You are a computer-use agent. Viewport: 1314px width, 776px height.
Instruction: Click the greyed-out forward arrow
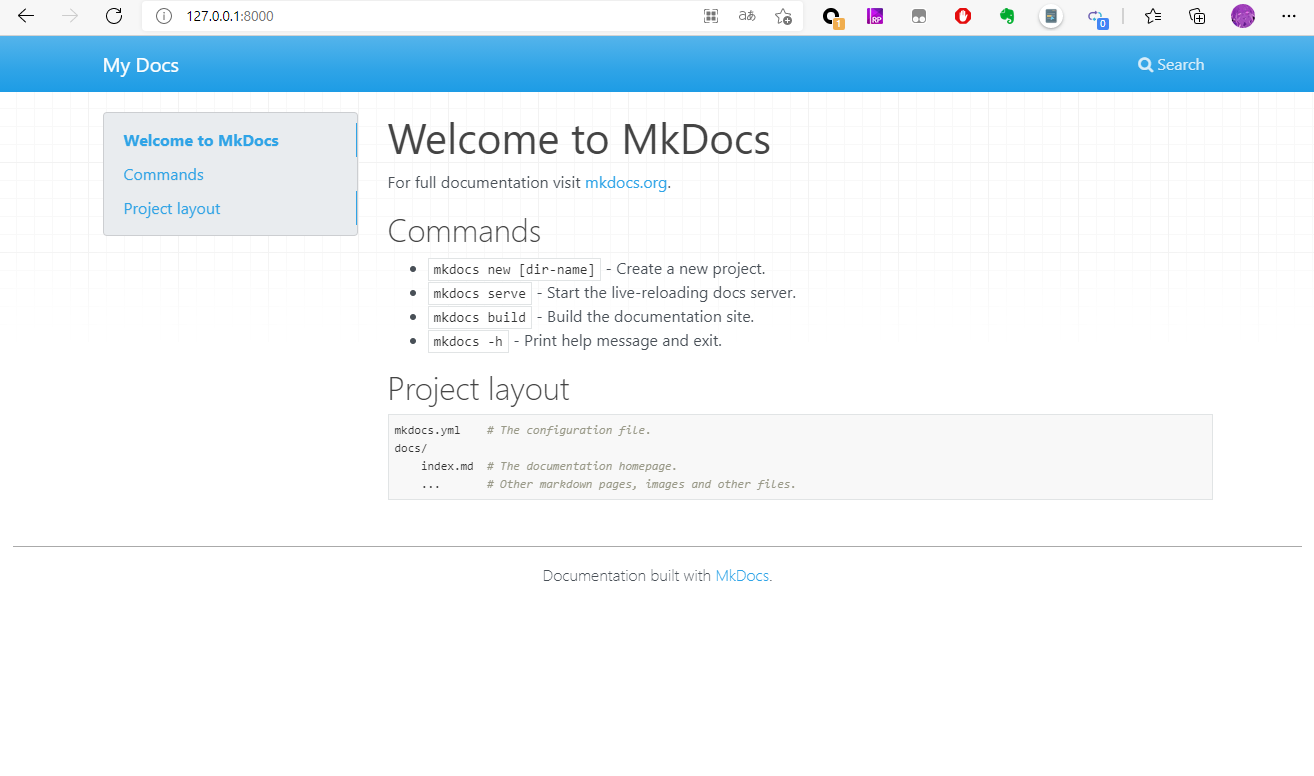pyautogui.click(x=70, y=16)
